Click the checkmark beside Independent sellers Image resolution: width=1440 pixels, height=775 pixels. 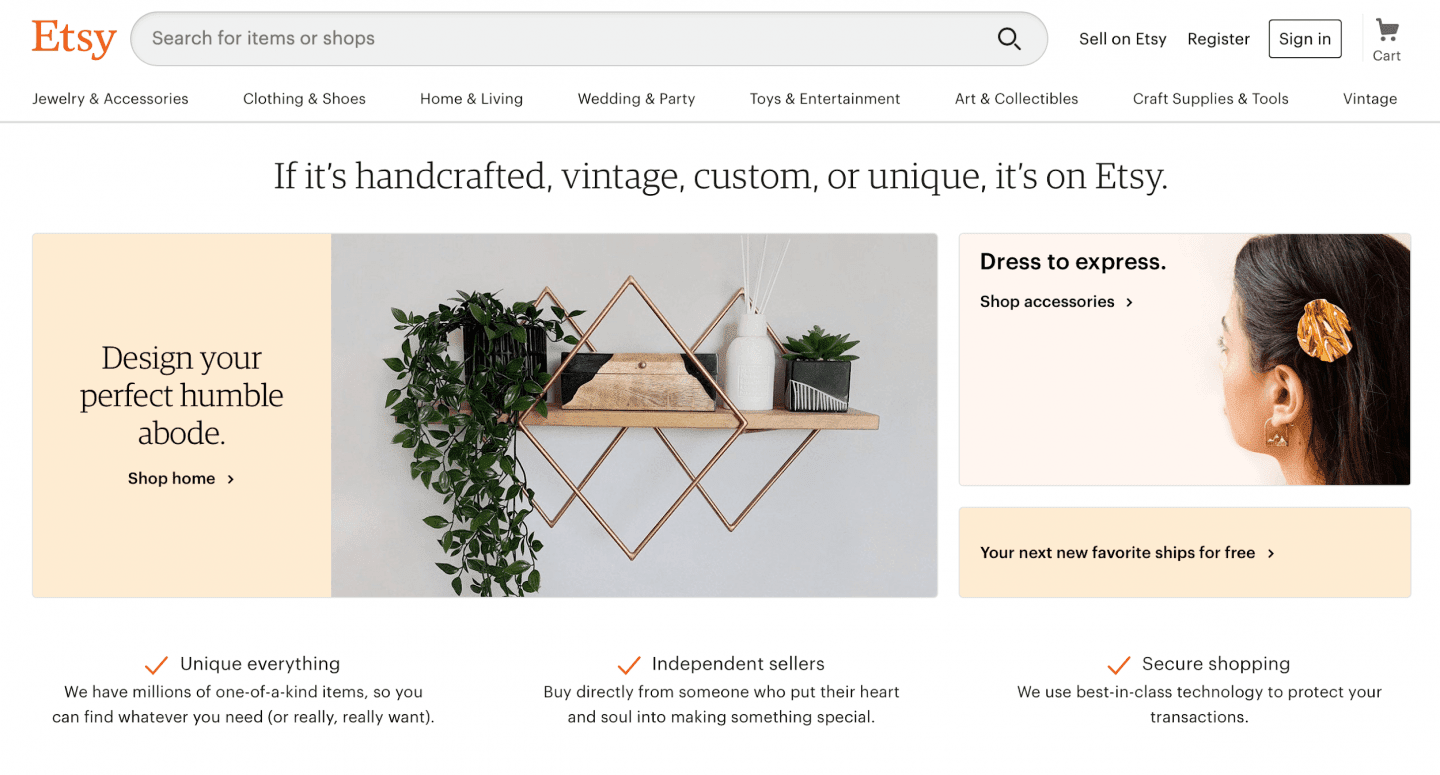coord(628,665)
